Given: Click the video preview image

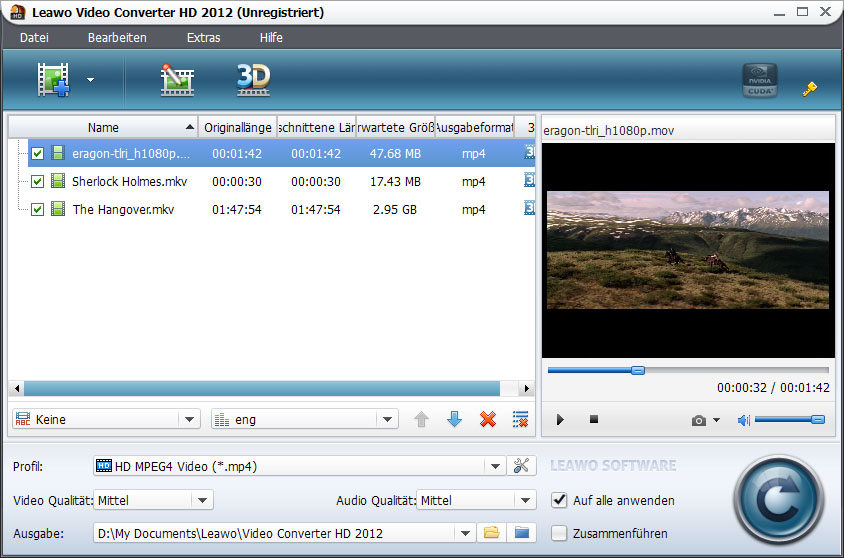Looking at the screenshot, I should pos(688,250).
